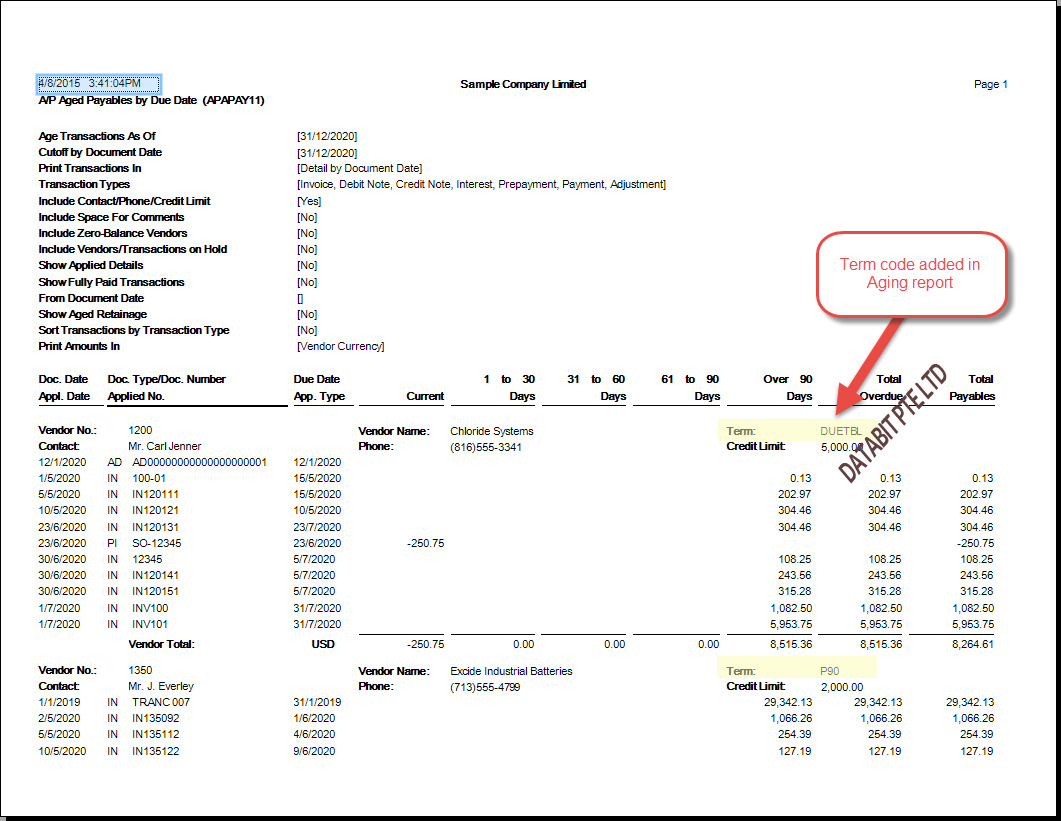Click the phone number (816)555-3341
Viewport: 1061px width, 821px height.
click(x=486, y=447)
